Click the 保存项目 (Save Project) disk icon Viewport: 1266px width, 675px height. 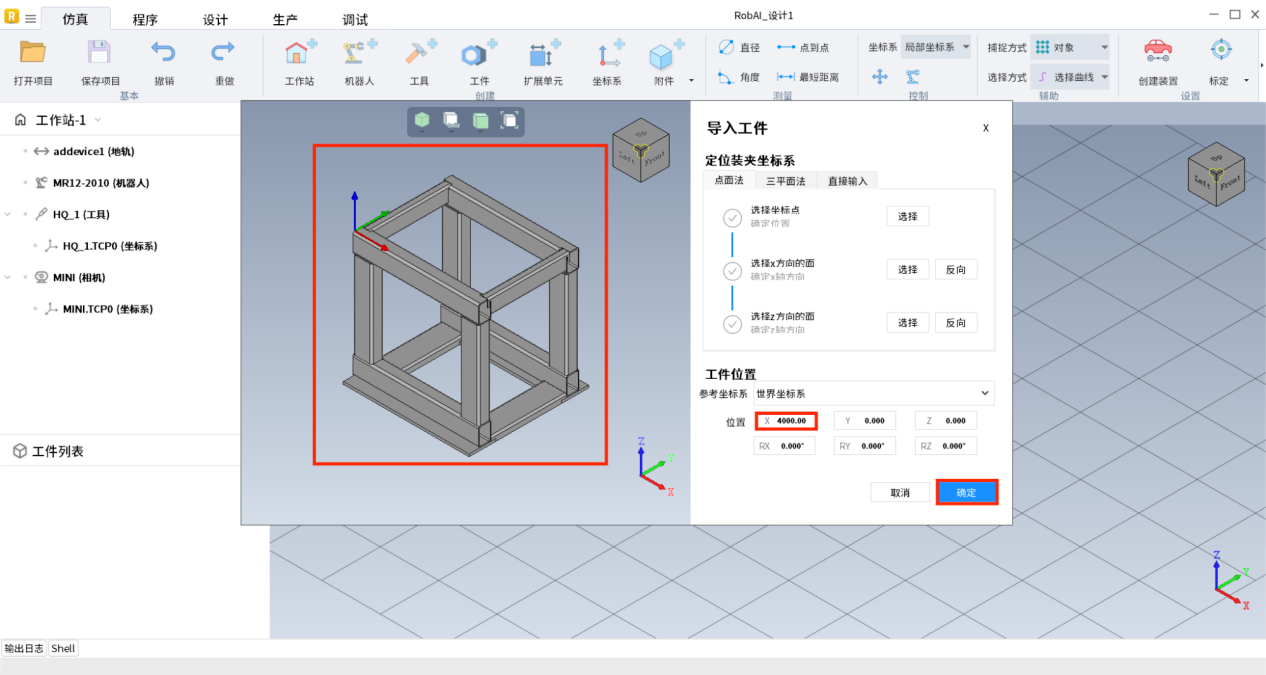pos(100,53)
